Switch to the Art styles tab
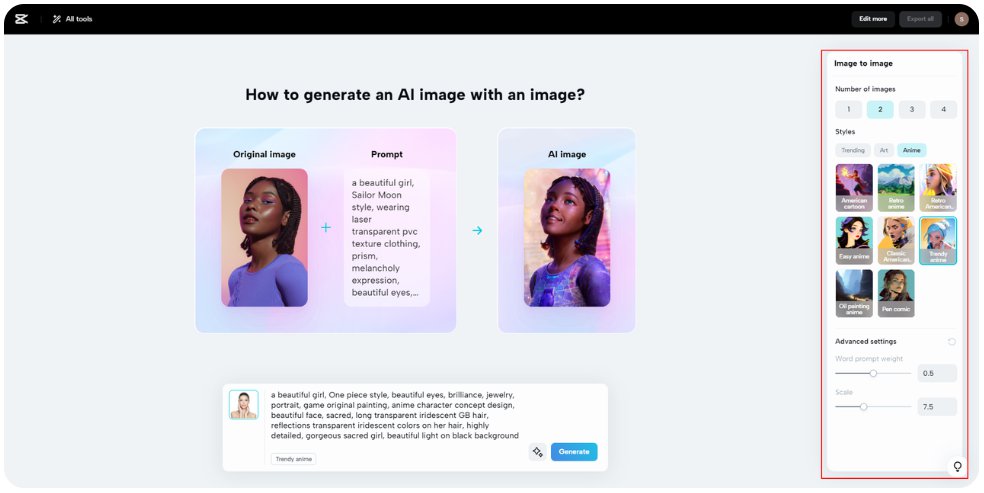This screenshot has height=493, width=984. (x=884, y=150)
